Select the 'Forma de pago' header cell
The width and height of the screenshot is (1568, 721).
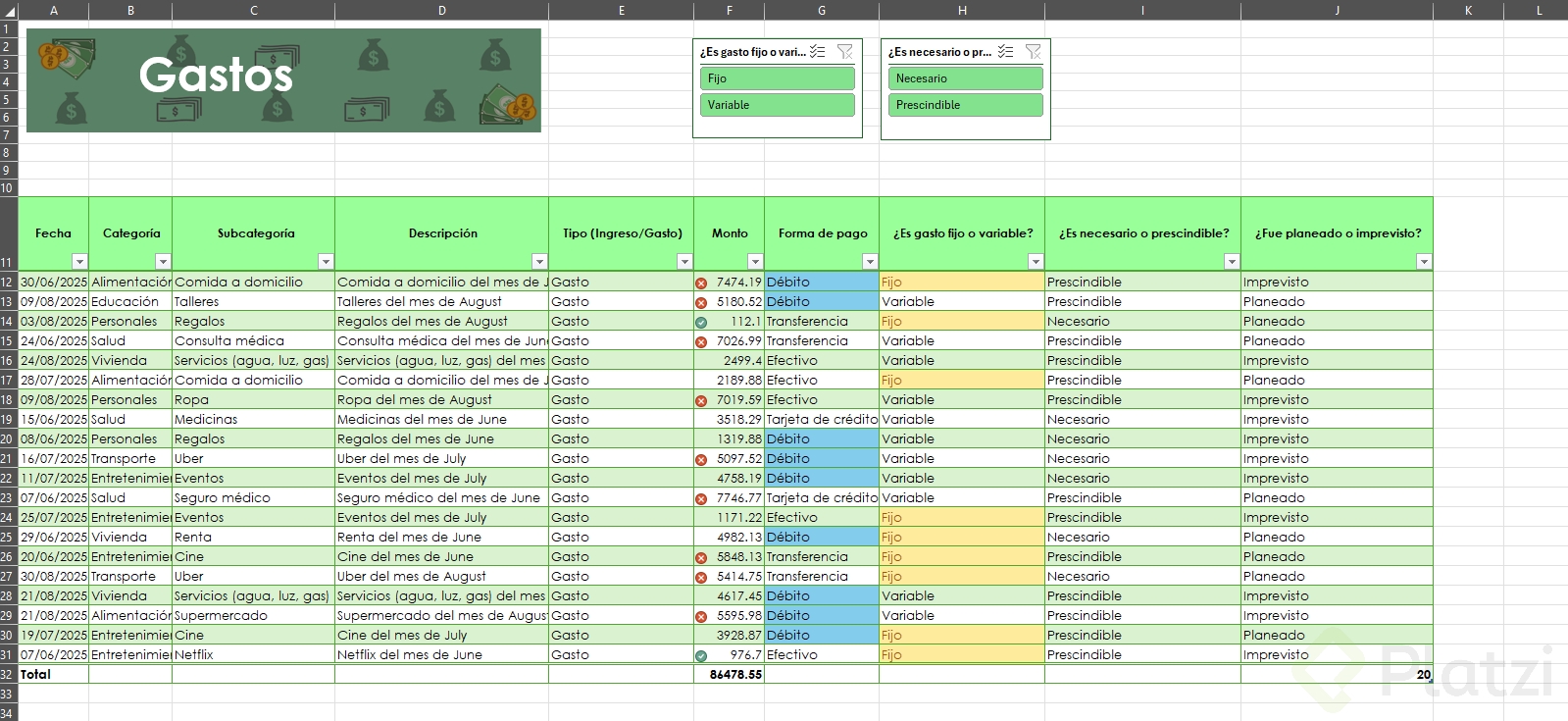822,233
